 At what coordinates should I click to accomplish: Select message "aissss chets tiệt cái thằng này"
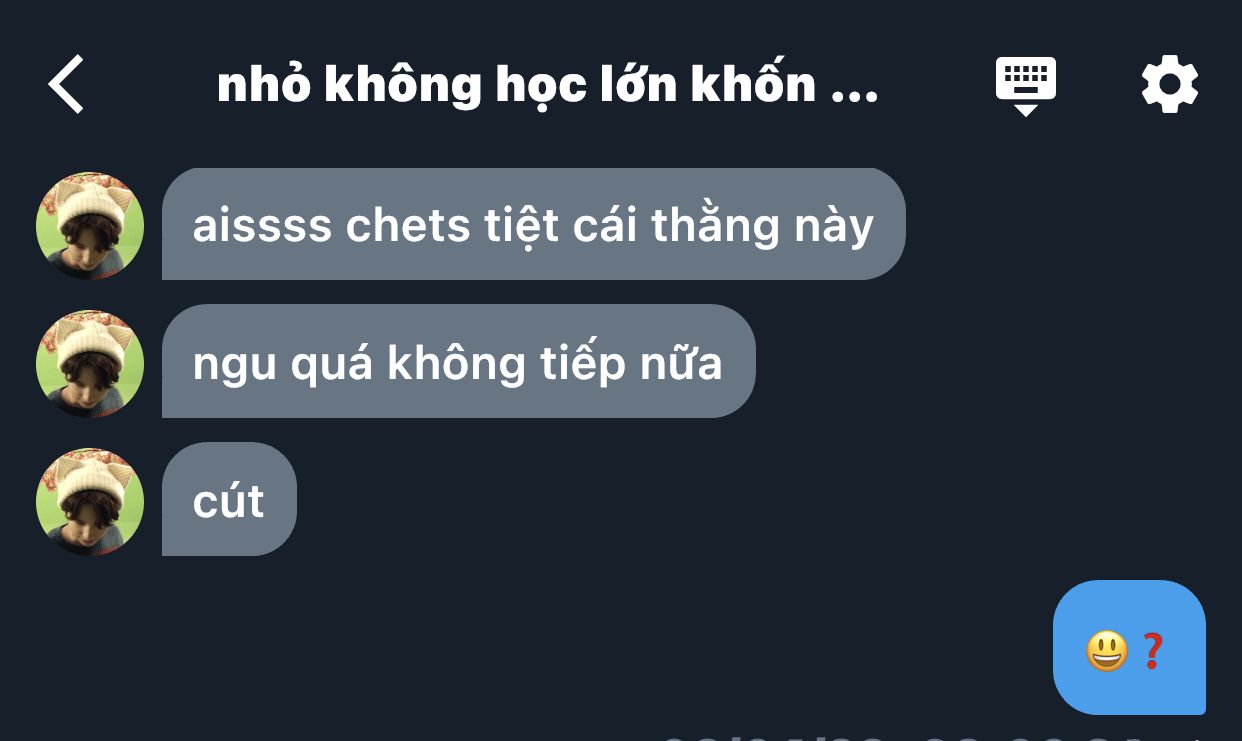point(533,224)
